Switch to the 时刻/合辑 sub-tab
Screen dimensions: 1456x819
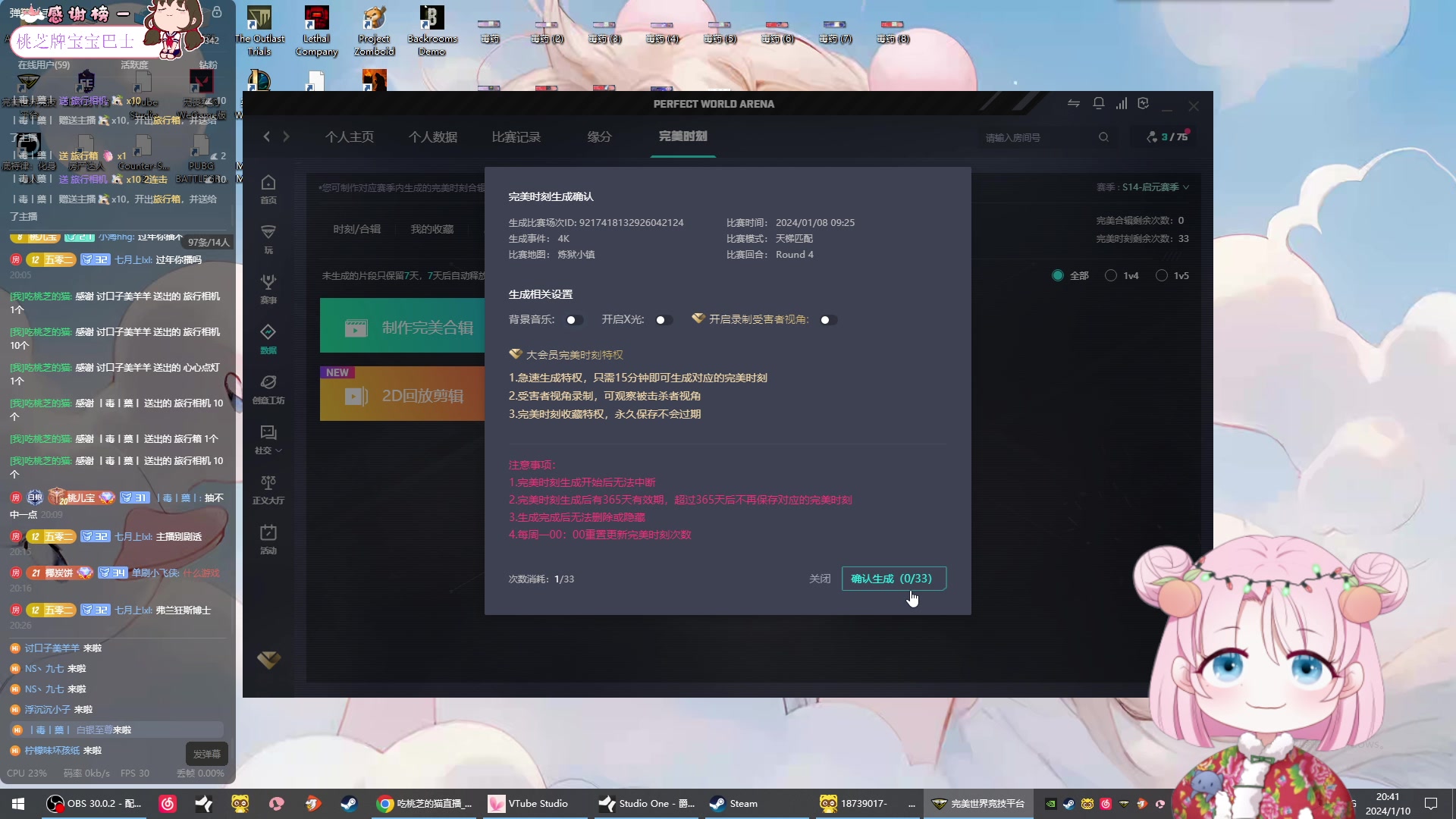(x=357, y=229)
